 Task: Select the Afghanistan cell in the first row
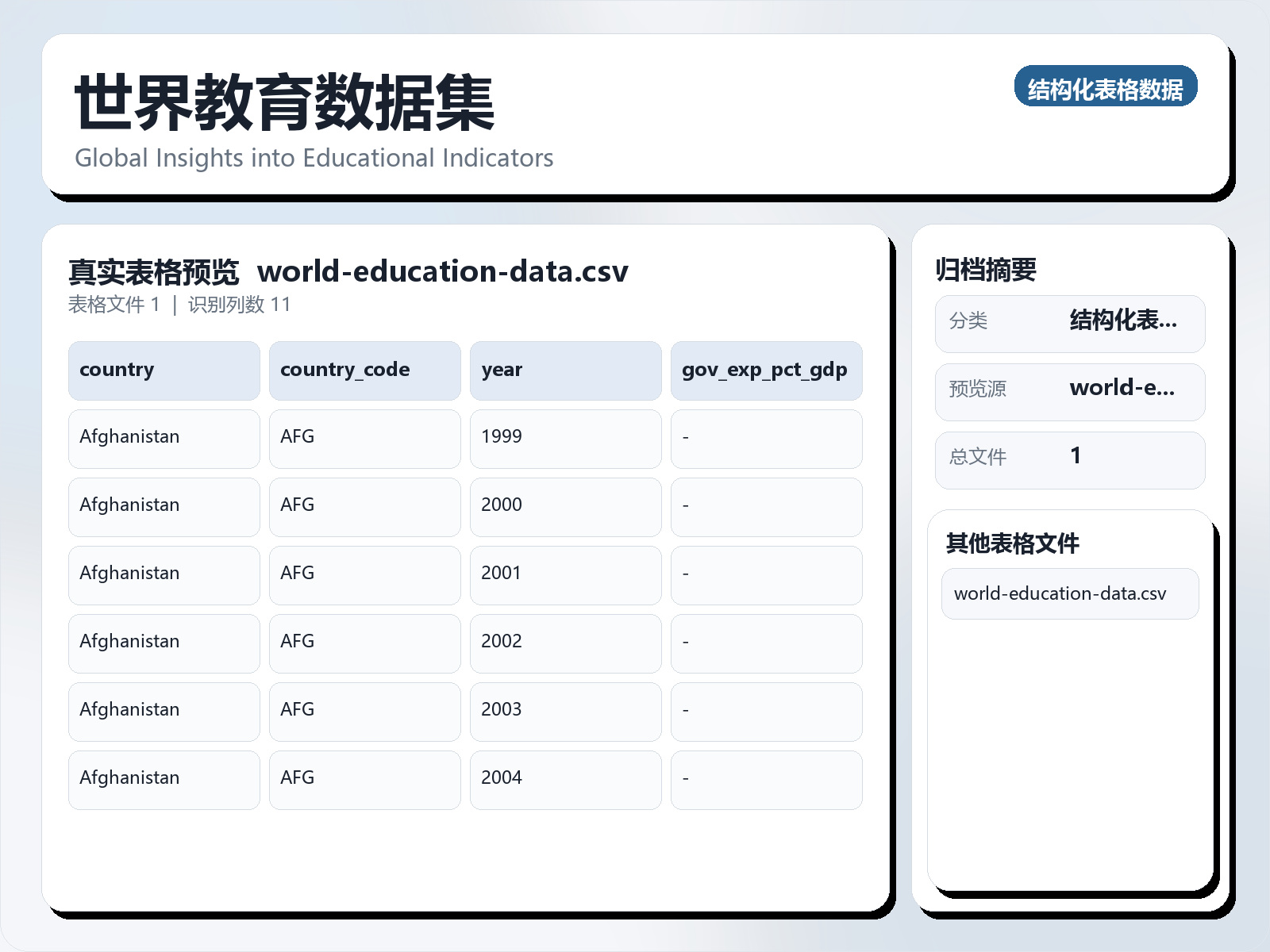coord(164,438)
